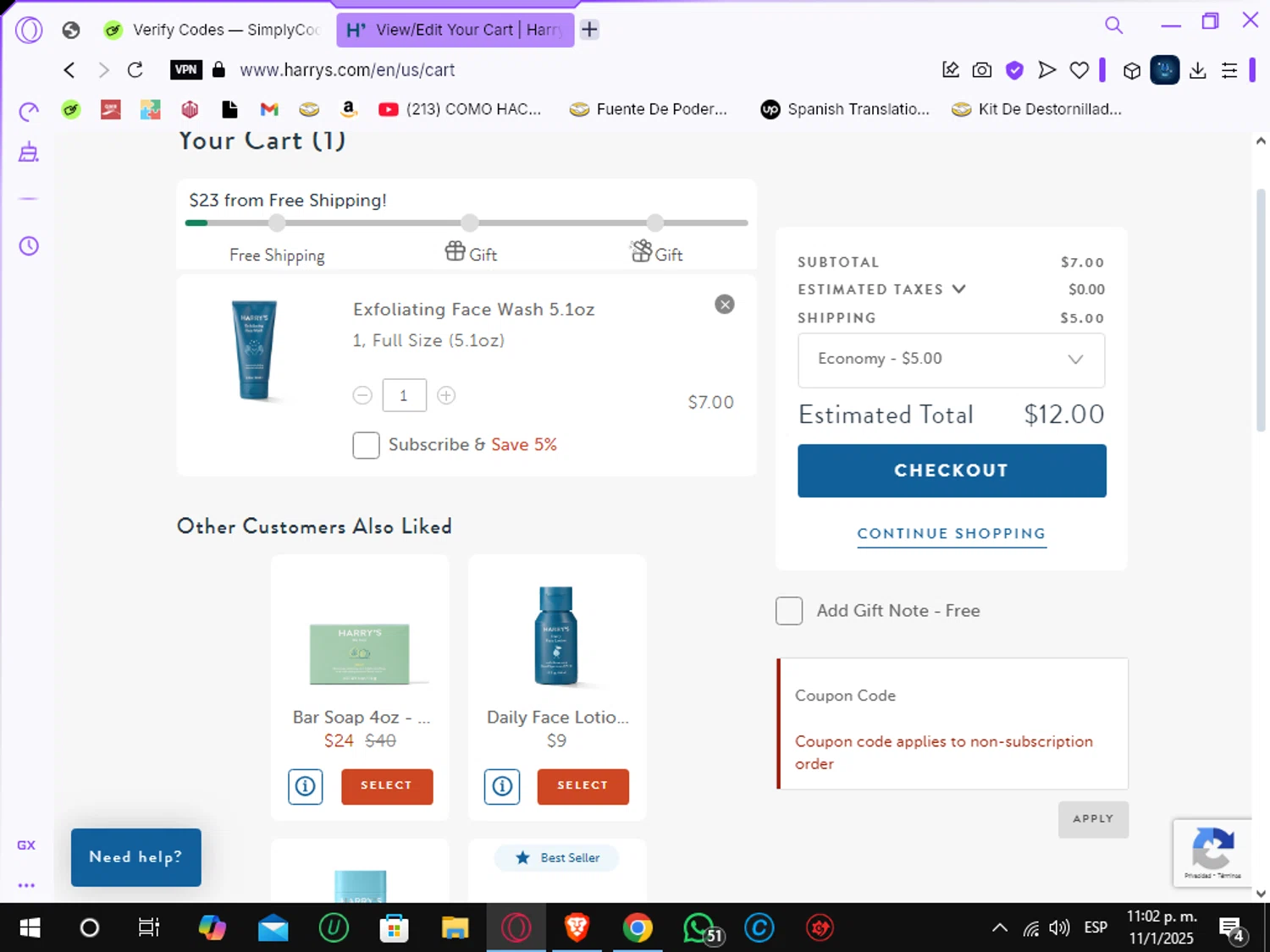The width and height of the screenshot is (1270, 952).
Task: Open the Windows Start menu
Action: (30, 928)
